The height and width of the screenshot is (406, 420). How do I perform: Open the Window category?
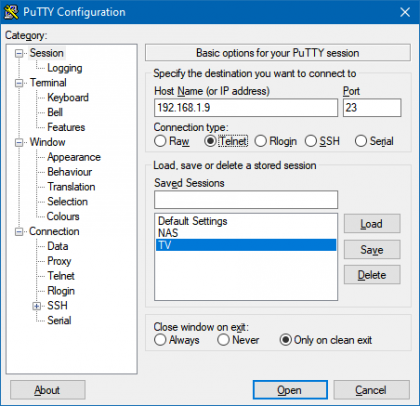click(x=47, y=142)
